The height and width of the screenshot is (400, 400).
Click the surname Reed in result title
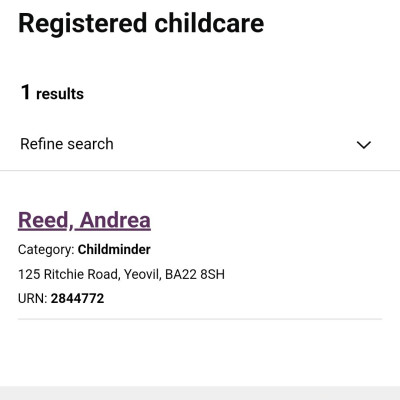[x=44, y=220]
